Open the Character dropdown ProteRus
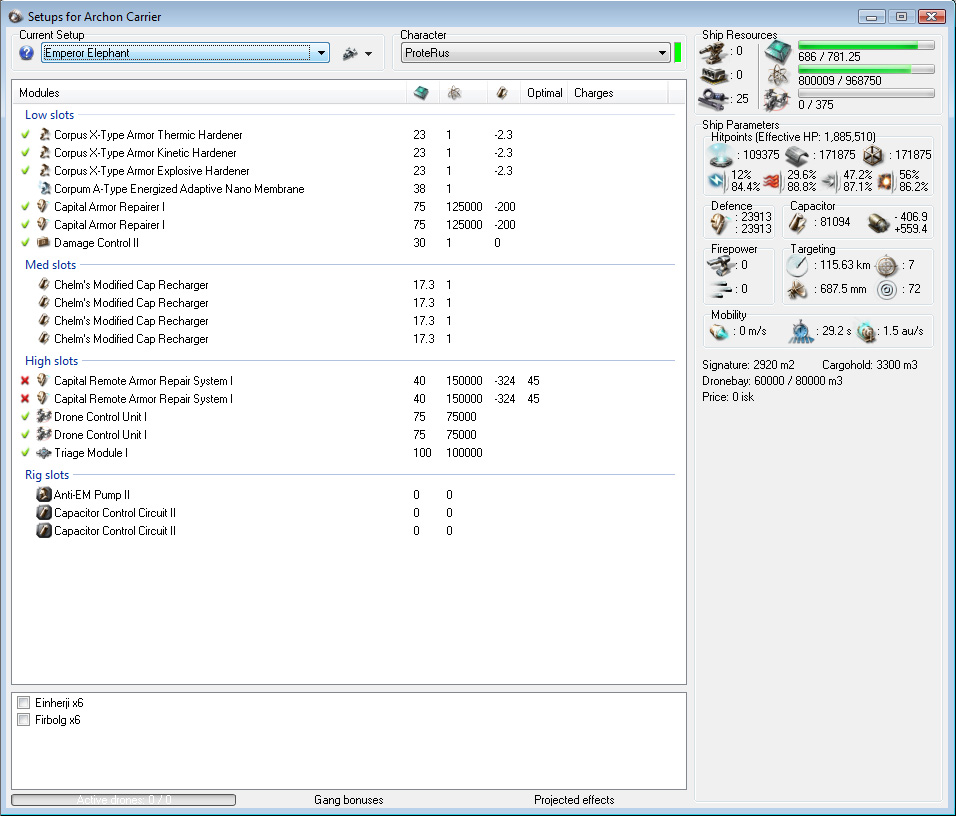Screen dimensions: 956x816 click(x=535, y=53)
